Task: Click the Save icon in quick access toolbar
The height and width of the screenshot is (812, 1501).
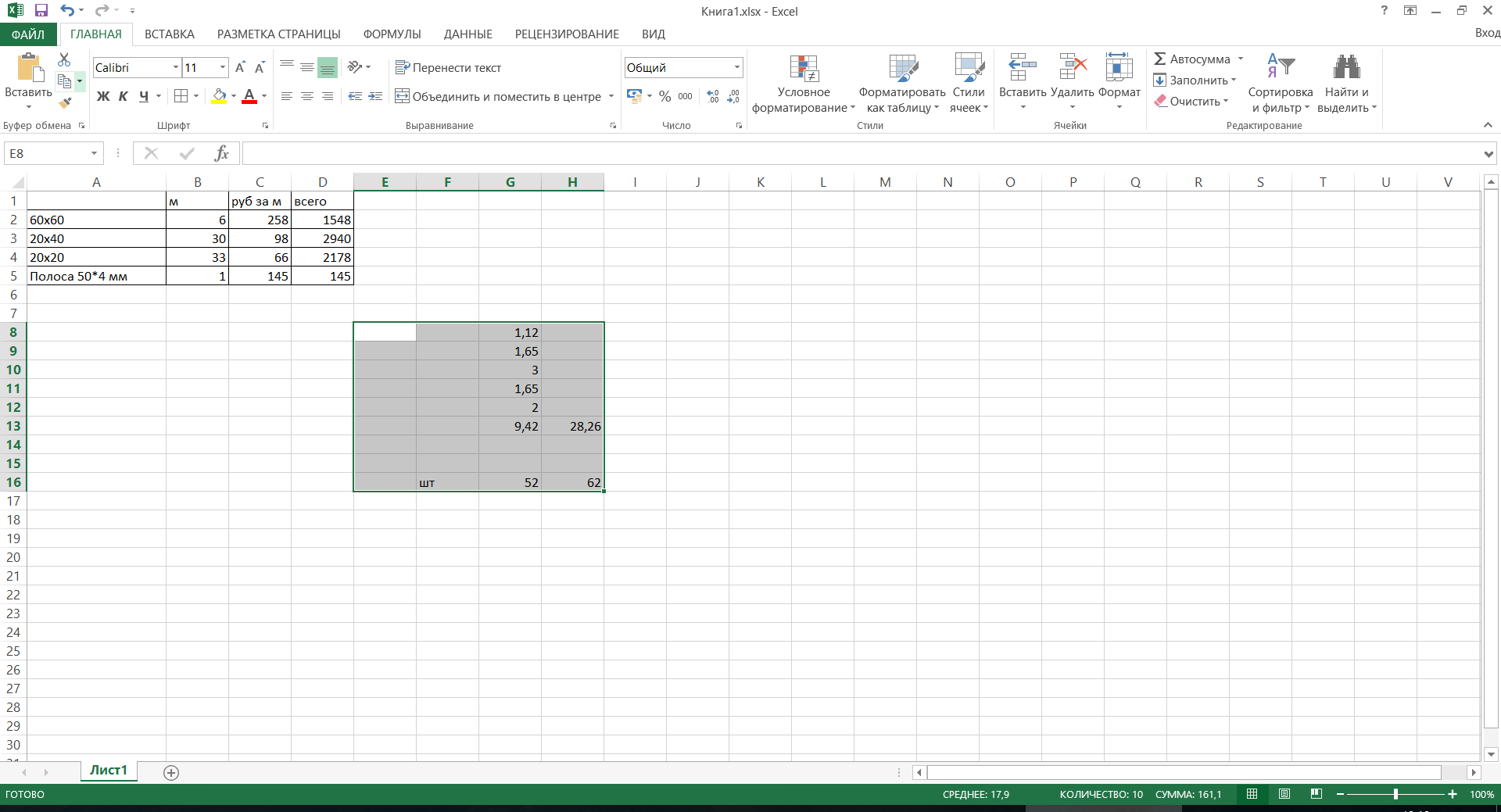Action: pyautogui.click(x=41, y=11)
